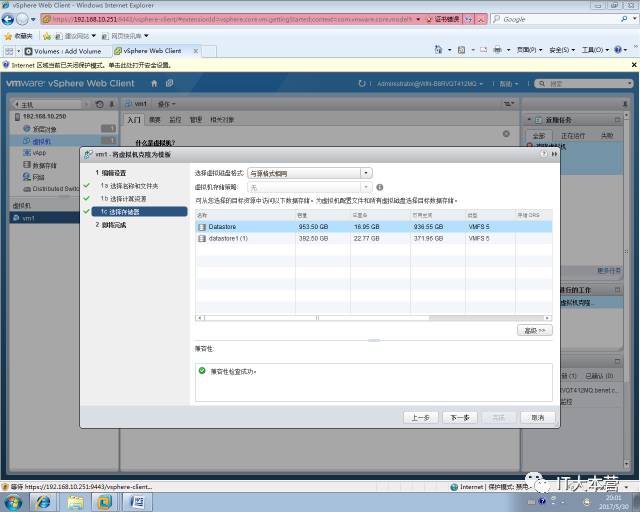Click the Windows Start button
The width and height of the screenshot is (640, 512).
[13, 502]
